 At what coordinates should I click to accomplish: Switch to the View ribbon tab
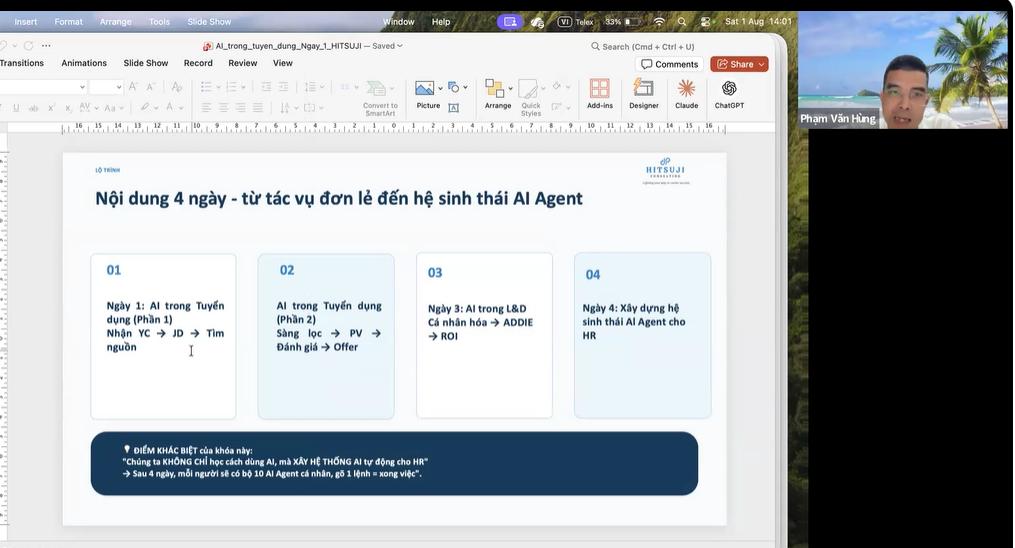pyautogui.click(x=283, y=63)
